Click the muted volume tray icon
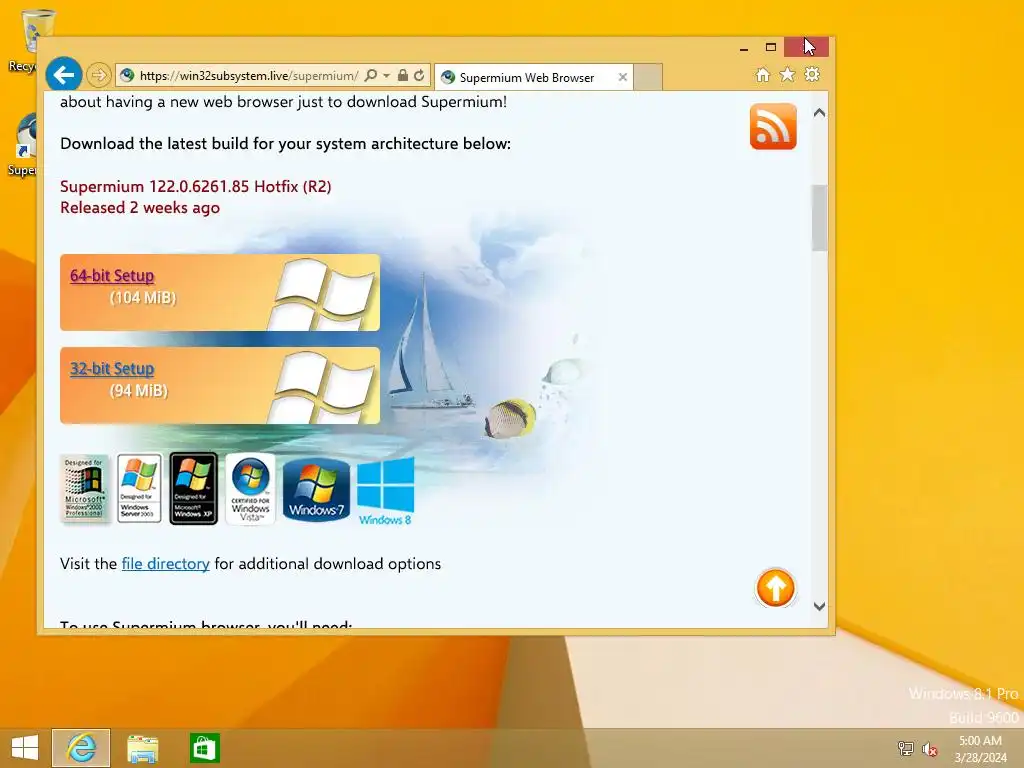The image size is (1024, 768). pyautogui.click(x=929, y=749)
